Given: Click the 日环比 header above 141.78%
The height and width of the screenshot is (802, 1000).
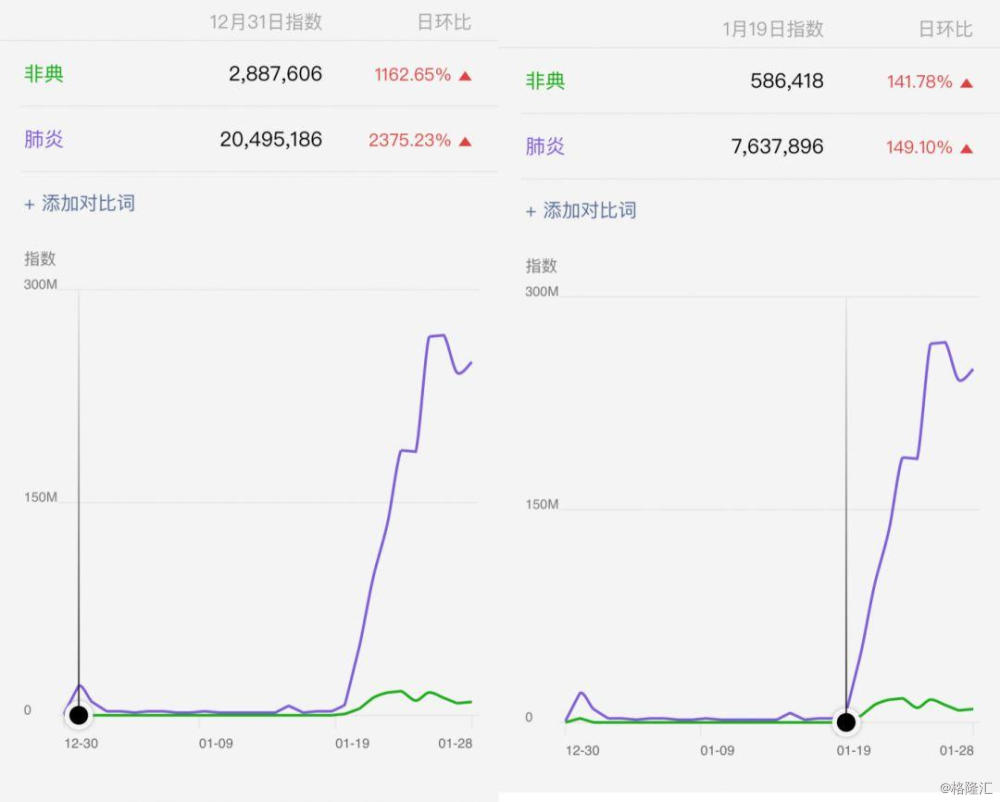Looking at the screenshot, I should click(x=945, y=29).
